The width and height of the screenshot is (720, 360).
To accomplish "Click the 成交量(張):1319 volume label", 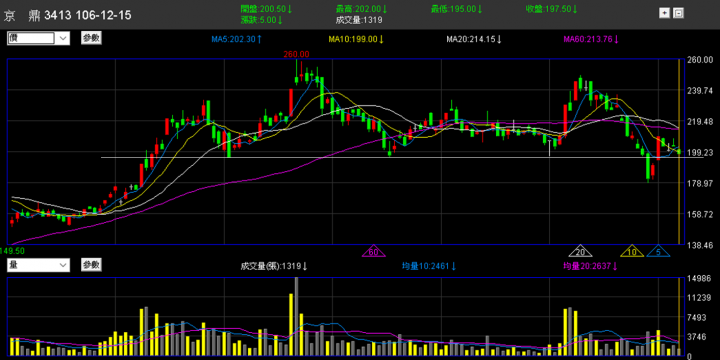I will coord(274,266).
